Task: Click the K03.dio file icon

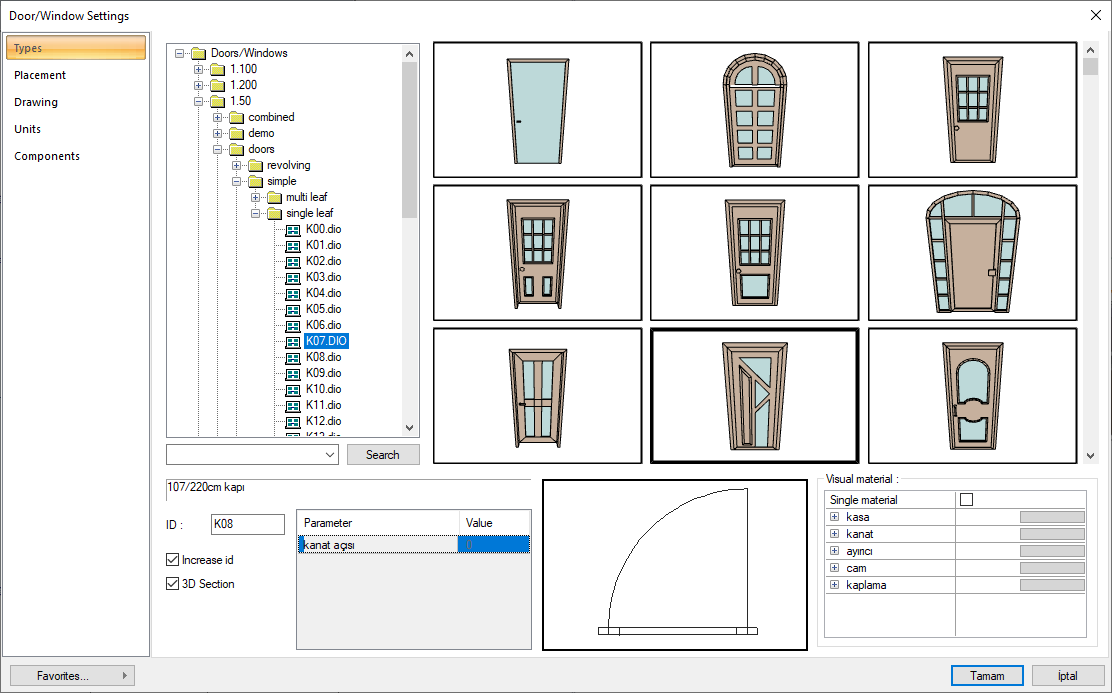Action: 293,277
